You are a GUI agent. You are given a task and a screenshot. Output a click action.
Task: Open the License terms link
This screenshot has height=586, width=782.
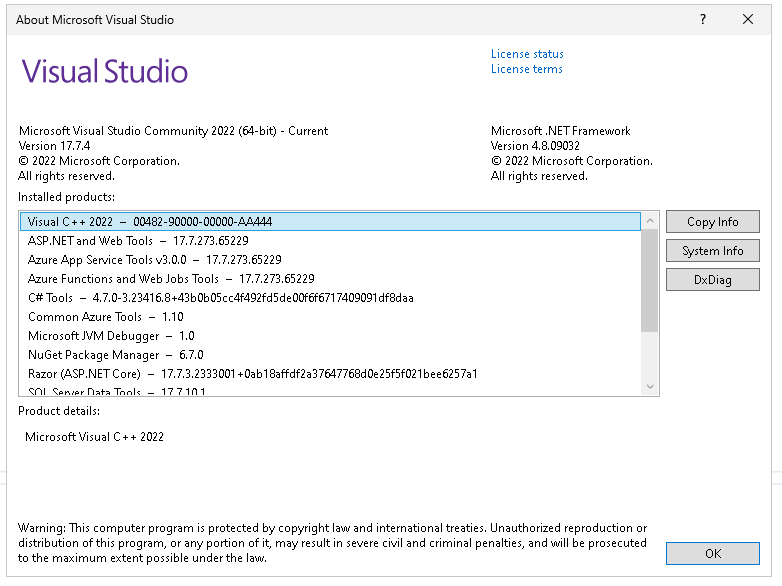point(527,69)
